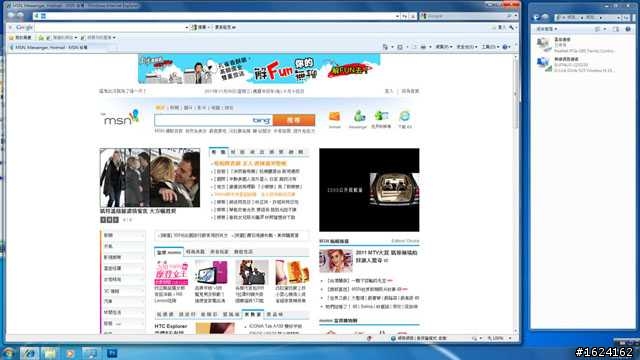Click the Home icon in IE command bar
This screenshot has width=640, height=360.
pos(385,47)
